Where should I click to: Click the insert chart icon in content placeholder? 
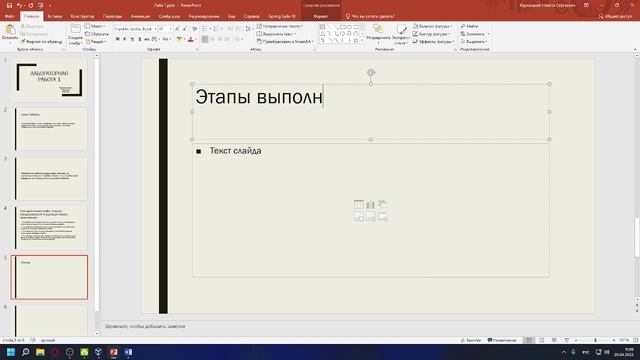click(371, 204)
